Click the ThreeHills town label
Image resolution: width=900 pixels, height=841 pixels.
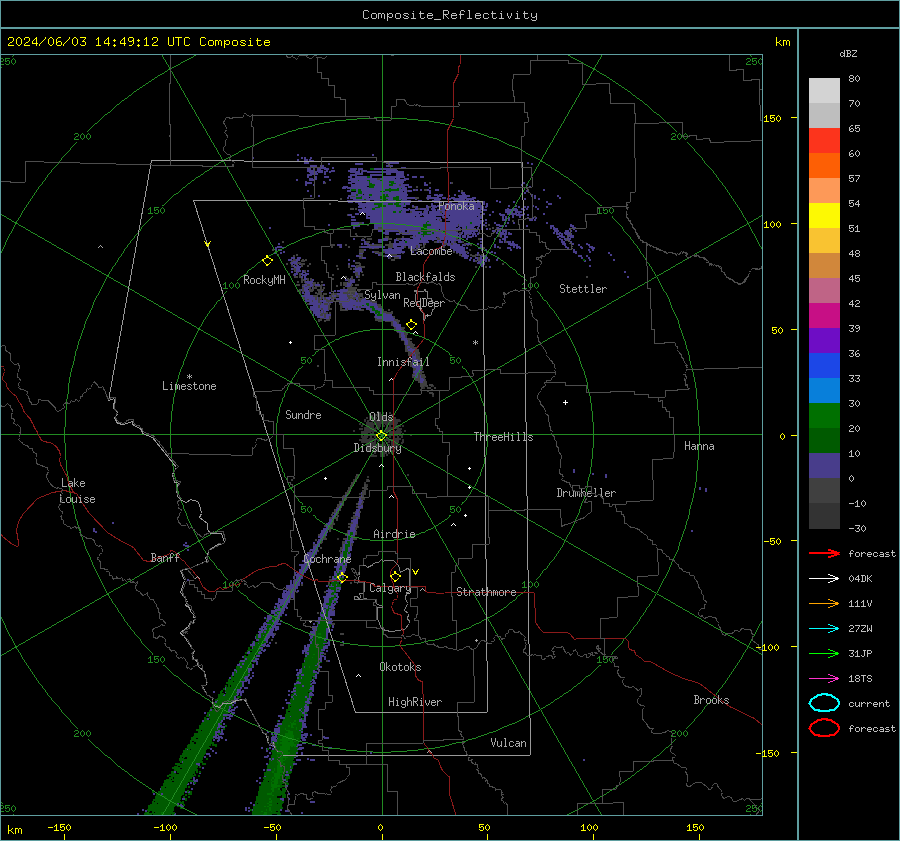[x=503, y=437]
